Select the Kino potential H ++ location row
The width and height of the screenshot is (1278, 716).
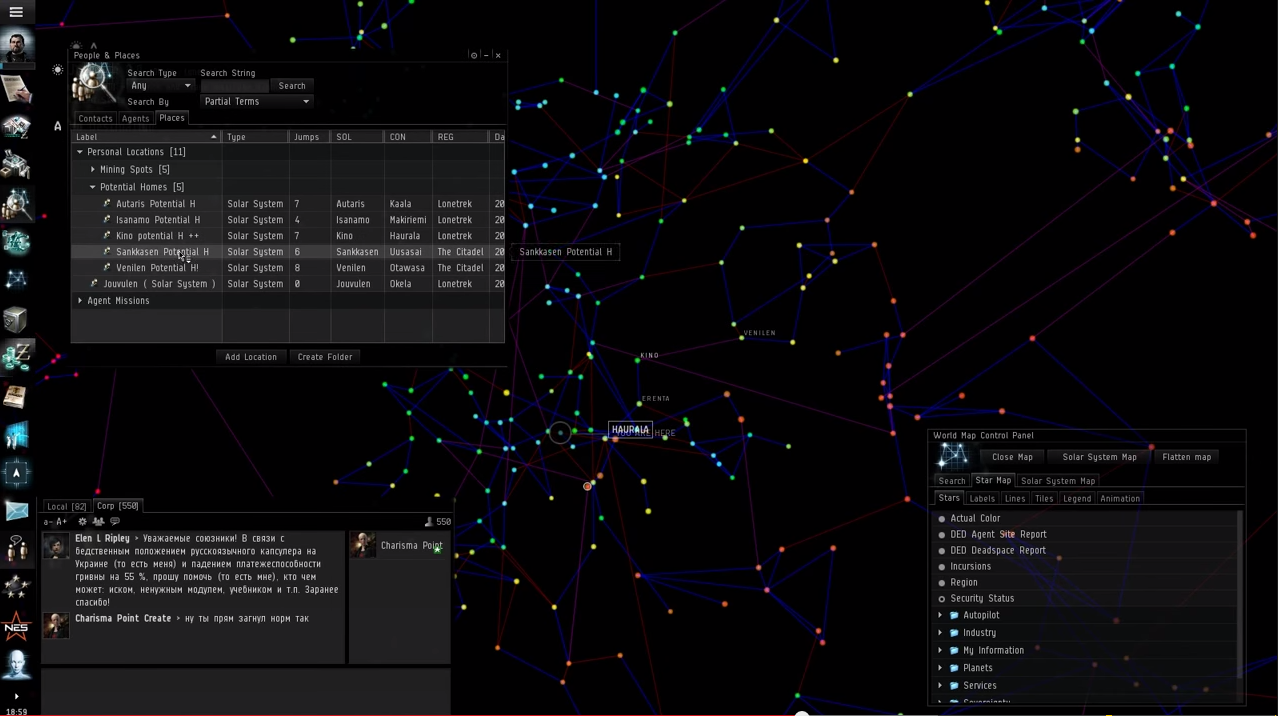[x=287, y=236]
